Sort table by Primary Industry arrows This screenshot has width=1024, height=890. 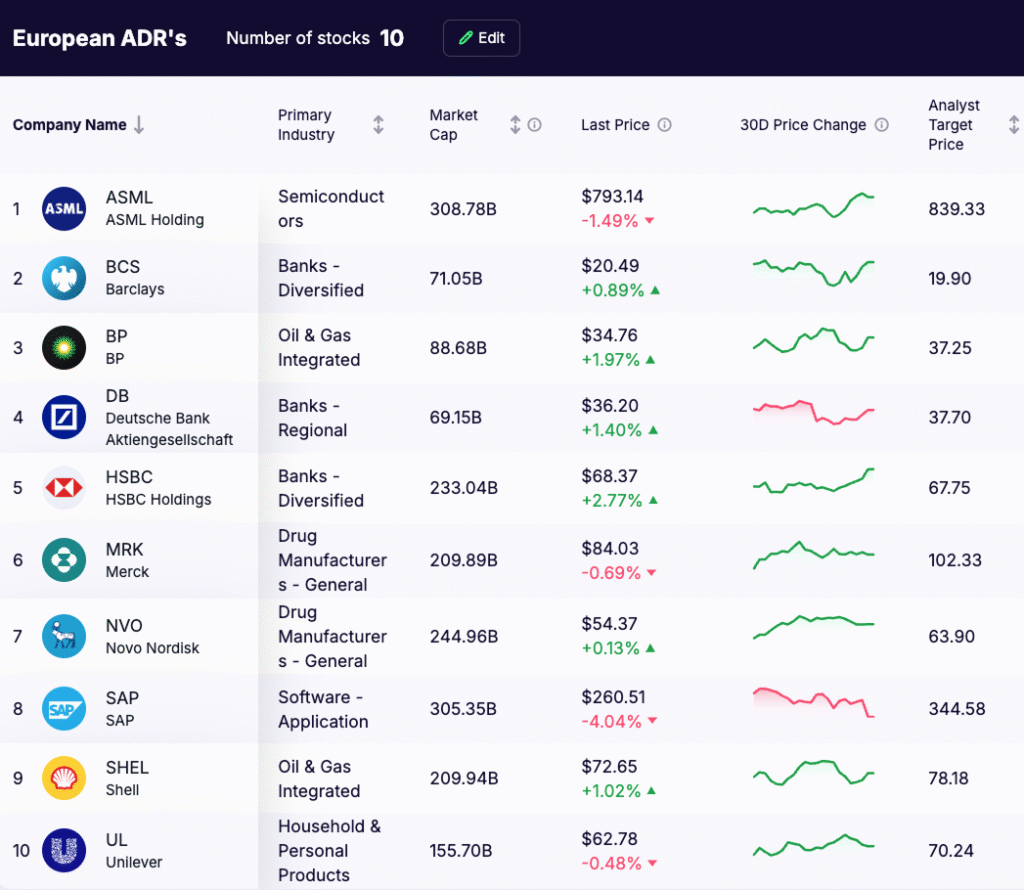tap(378, 125)
